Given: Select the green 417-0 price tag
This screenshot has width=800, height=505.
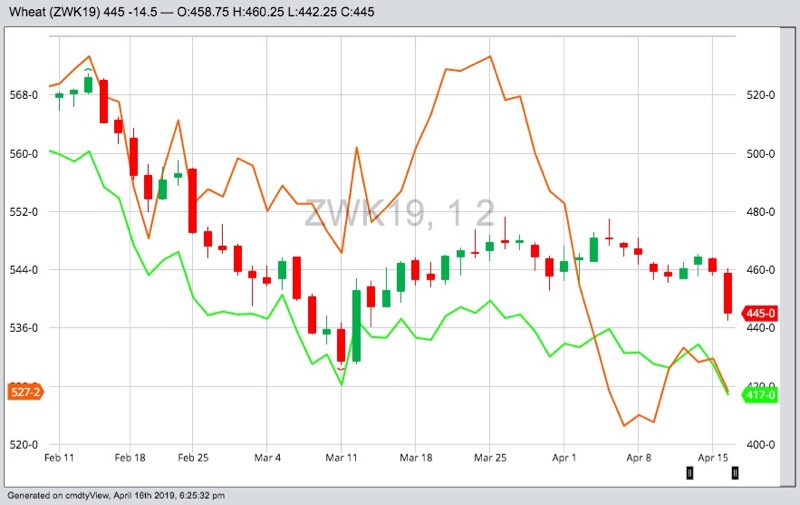Looking at the screenshot, I should coord(760,395).
